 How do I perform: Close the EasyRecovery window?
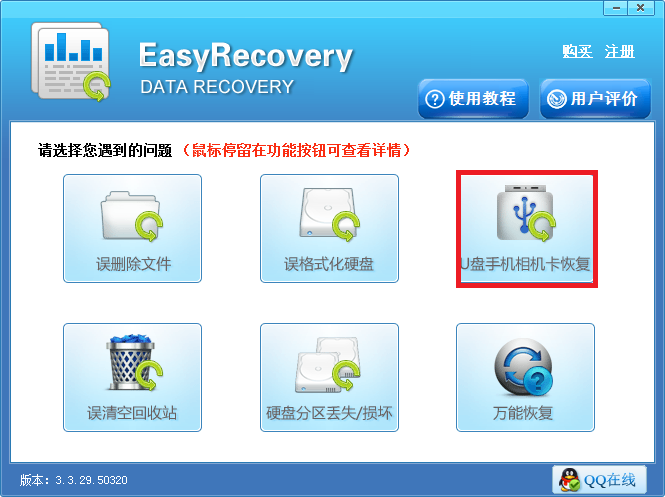640,8
